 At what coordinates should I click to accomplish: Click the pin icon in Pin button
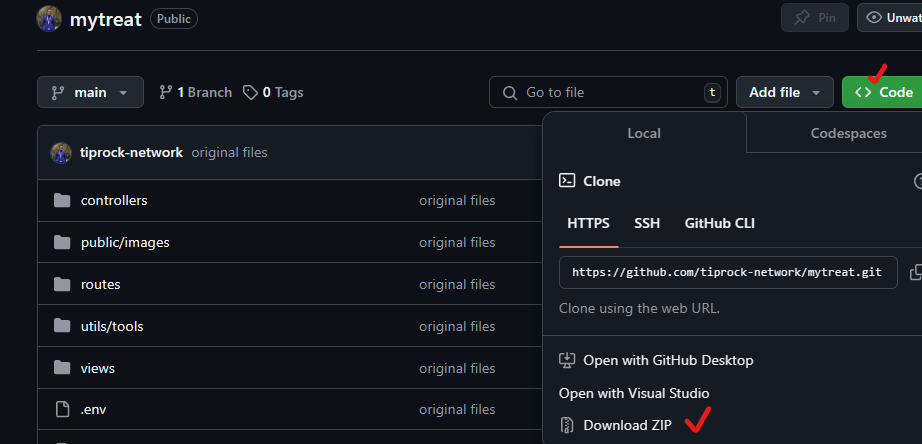coord(801,18)
